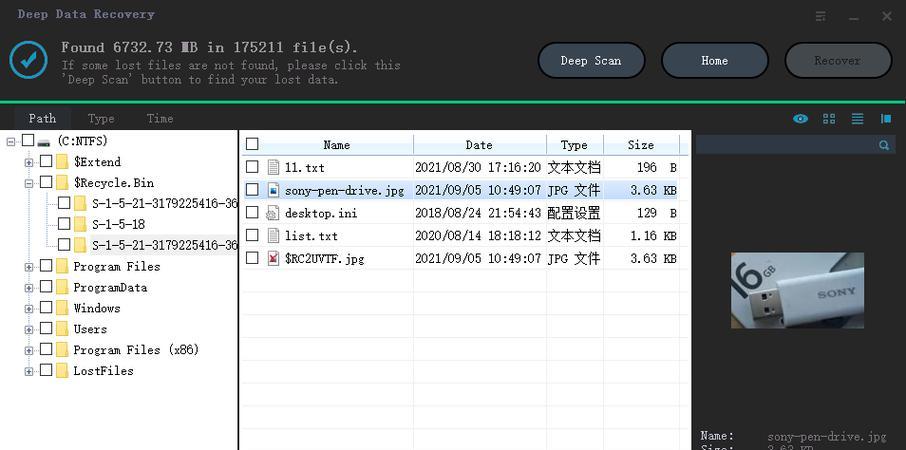
Task: Collapse the (C:NTFS) drive node
Action: click(x=11, y=142)
